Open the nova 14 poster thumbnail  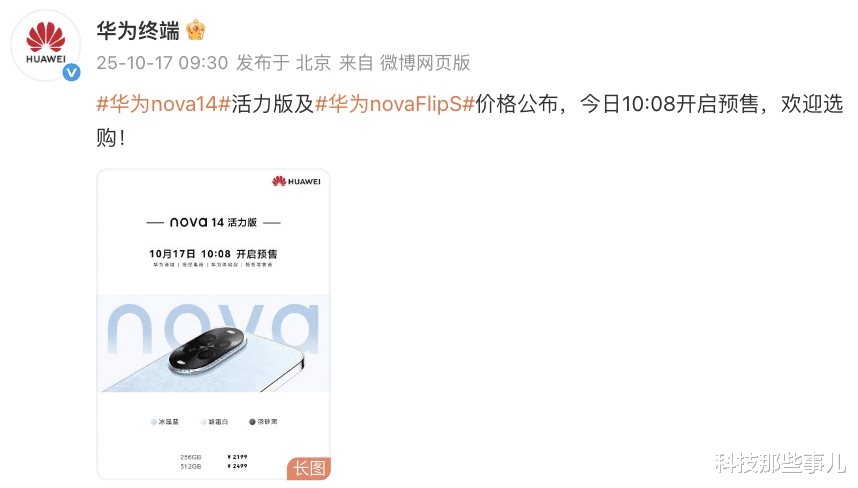click(213, 324)
